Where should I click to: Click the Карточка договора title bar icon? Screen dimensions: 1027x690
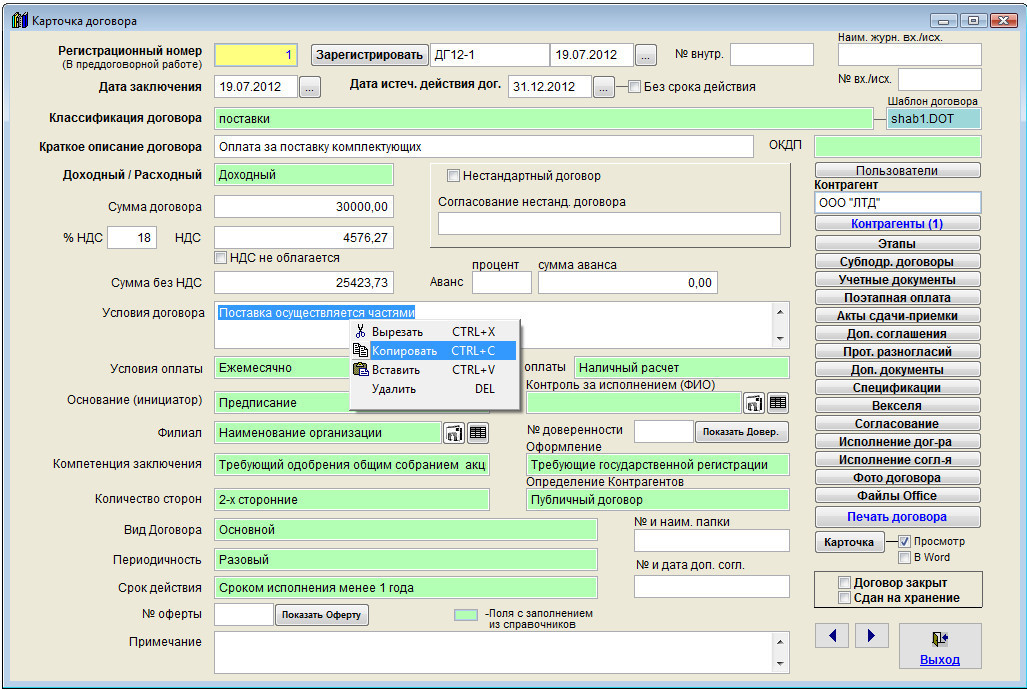19,20
